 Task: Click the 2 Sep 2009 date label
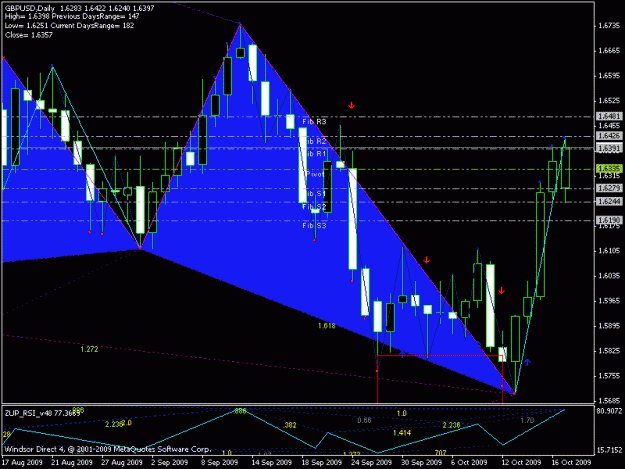pos(170,463)
